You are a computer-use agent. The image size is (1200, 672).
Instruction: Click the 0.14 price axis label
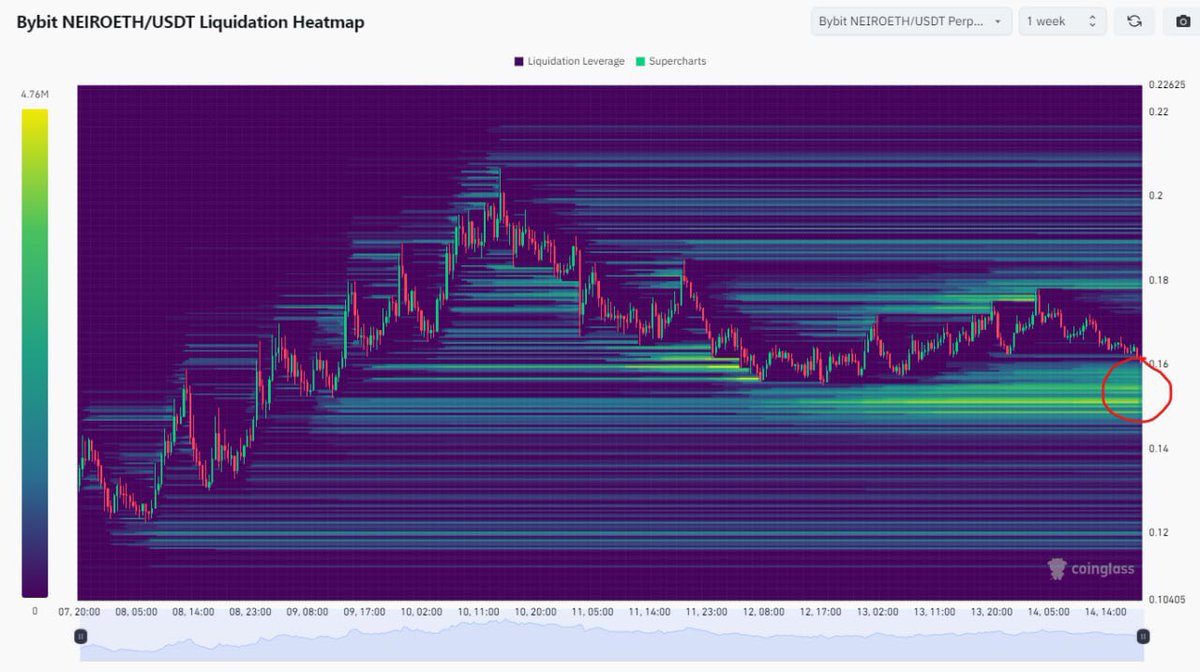(1159, 448)
